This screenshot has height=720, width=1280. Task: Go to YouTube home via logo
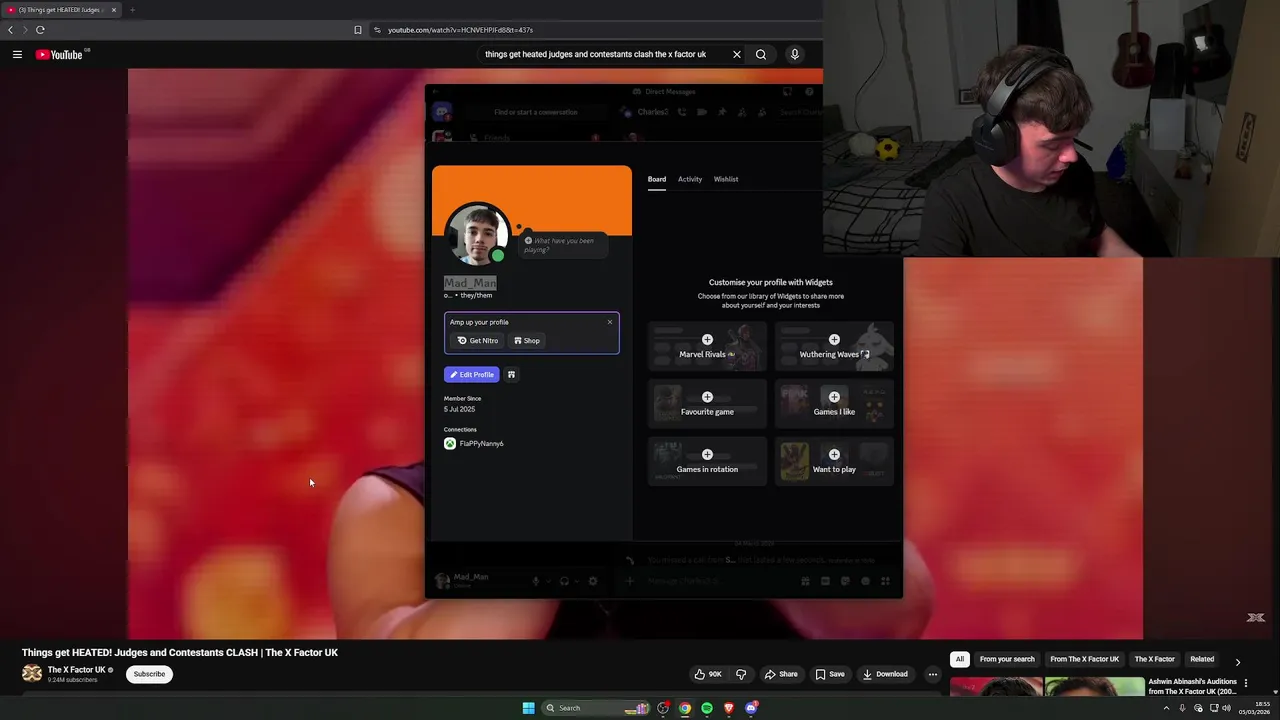pos(59,55)
